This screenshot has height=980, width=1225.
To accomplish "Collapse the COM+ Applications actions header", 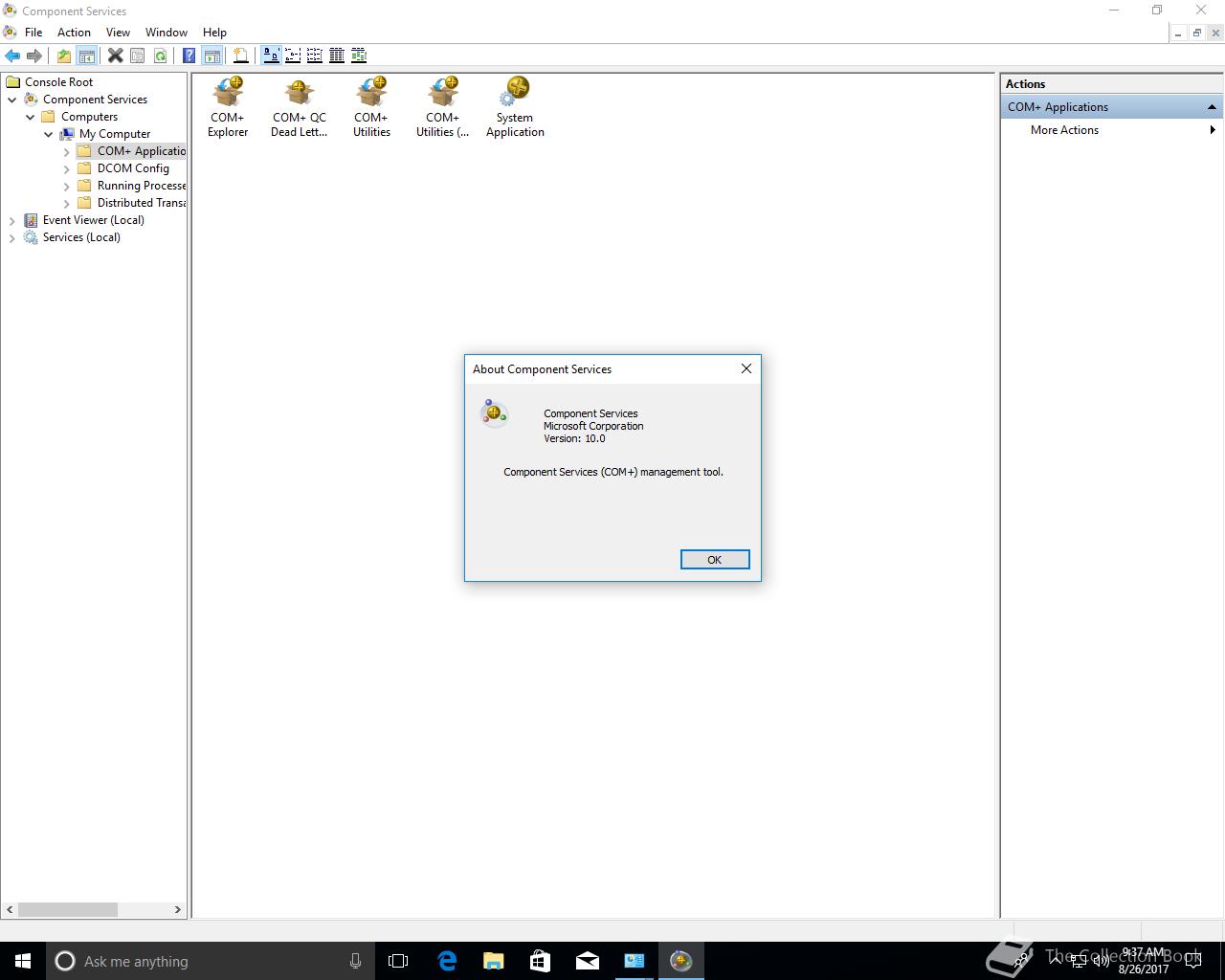I will [1212, 107].
